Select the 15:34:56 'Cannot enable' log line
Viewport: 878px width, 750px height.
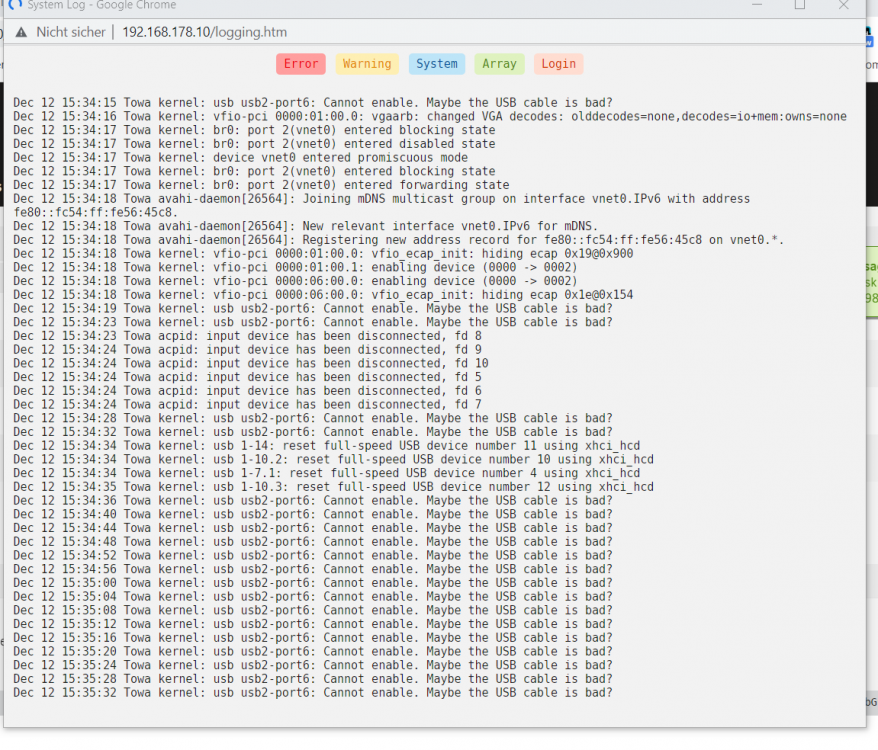coord(313,569)
